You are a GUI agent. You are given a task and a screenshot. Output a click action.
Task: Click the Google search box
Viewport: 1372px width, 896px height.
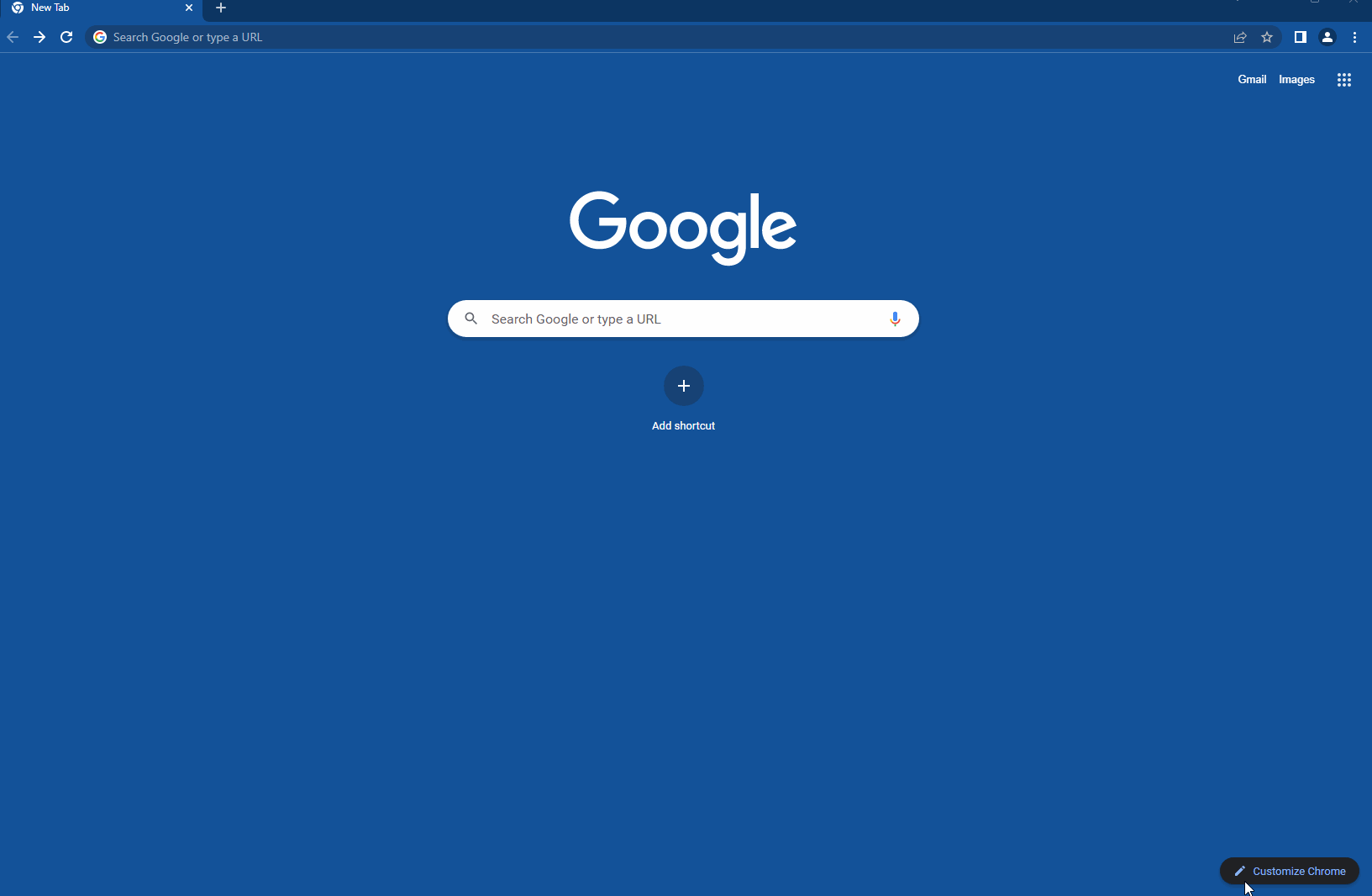click(x=683, y=319)
